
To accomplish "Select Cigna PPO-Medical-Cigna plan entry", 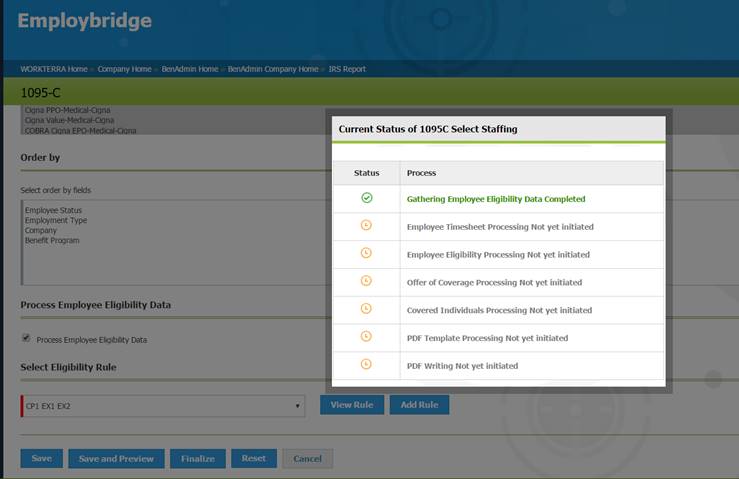I will tap(67, 110).
